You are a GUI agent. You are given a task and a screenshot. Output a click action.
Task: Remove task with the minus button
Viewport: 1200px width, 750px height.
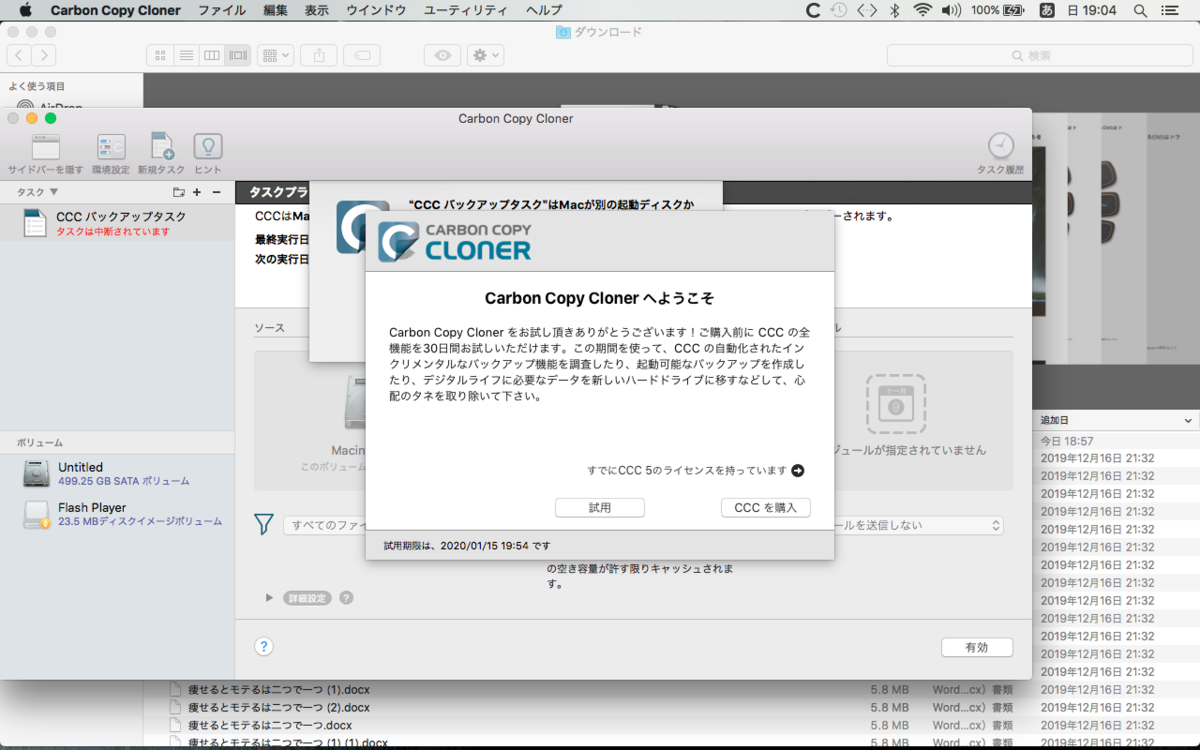(x=216, y=192)
